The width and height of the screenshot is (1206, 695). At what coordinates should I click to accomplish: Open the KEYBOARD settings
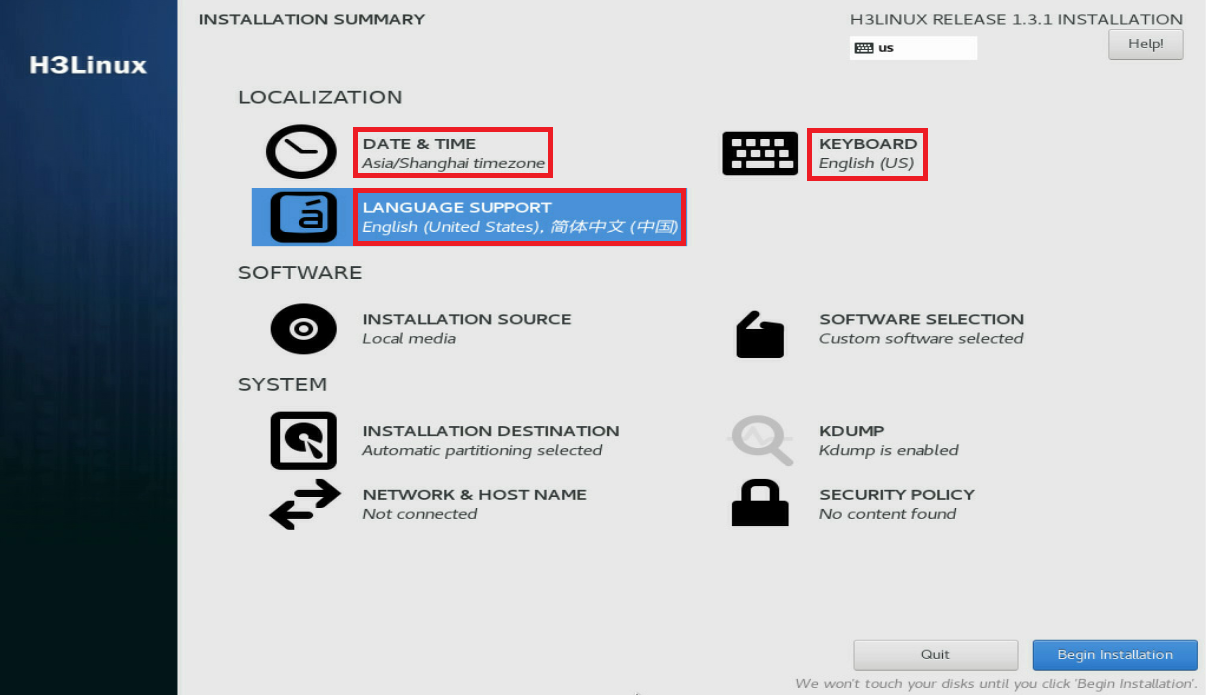coord(868,144)
